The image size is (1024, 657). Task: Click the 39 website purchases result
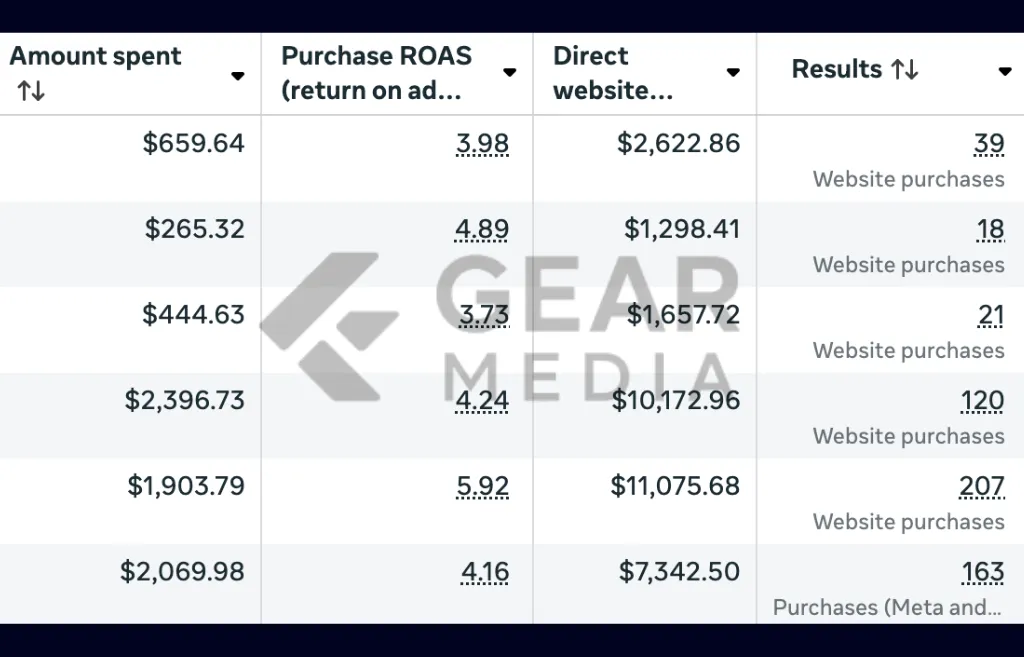989,144
